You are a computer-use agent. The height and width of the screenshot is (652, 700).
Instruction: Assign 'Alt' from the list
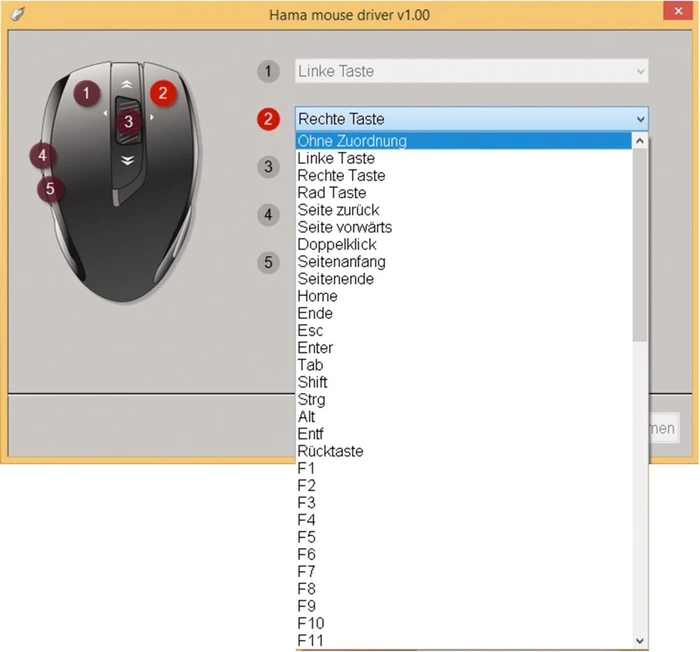coord(463,416)
